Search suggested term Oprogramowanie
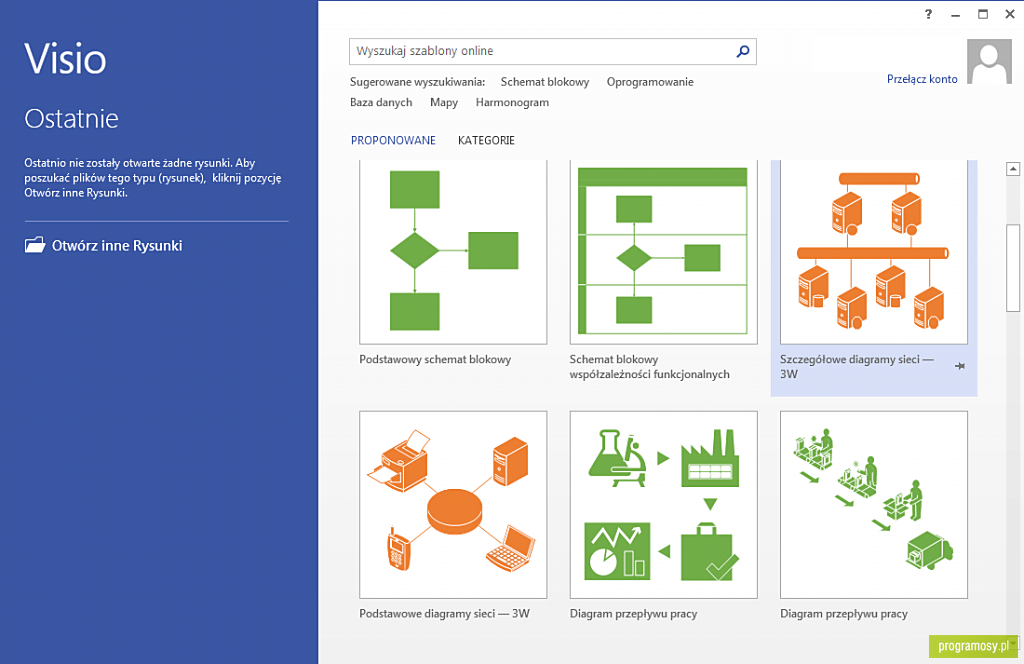Image resolution: width=1024 pixels, height=664 pixels. point(650,82)
